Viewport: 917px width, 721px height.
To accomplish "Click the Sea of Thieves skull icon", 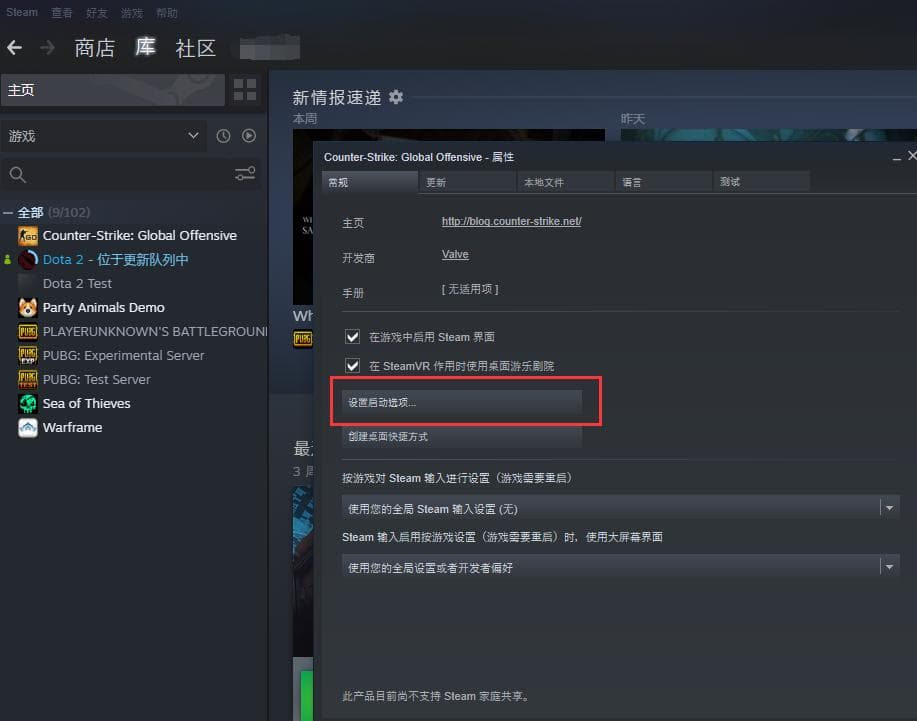I will click(27, 403).
